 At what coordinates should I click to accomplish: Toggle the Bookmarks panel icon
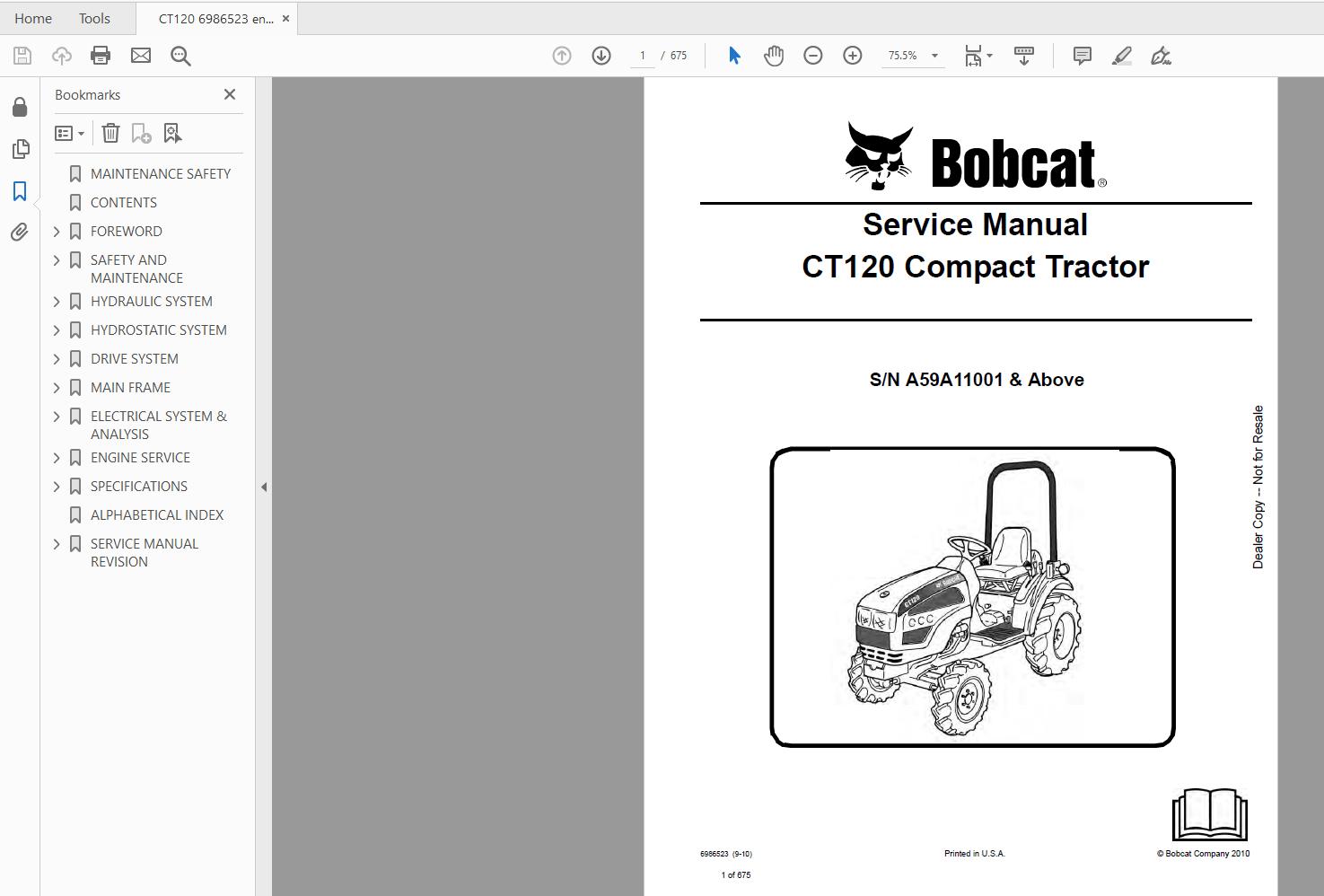click(20, 191)
